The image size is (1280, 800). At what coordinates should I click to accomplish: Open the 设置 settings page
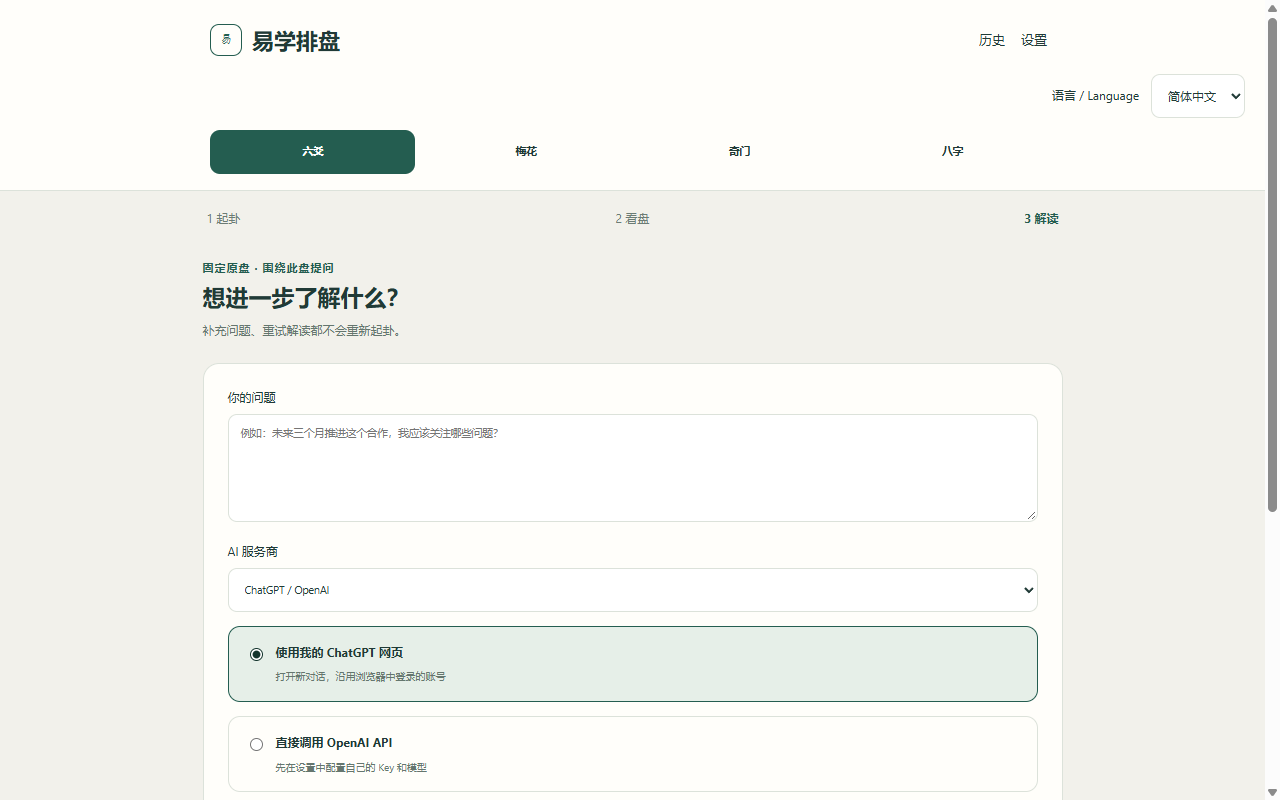[x=1034, y=40]
